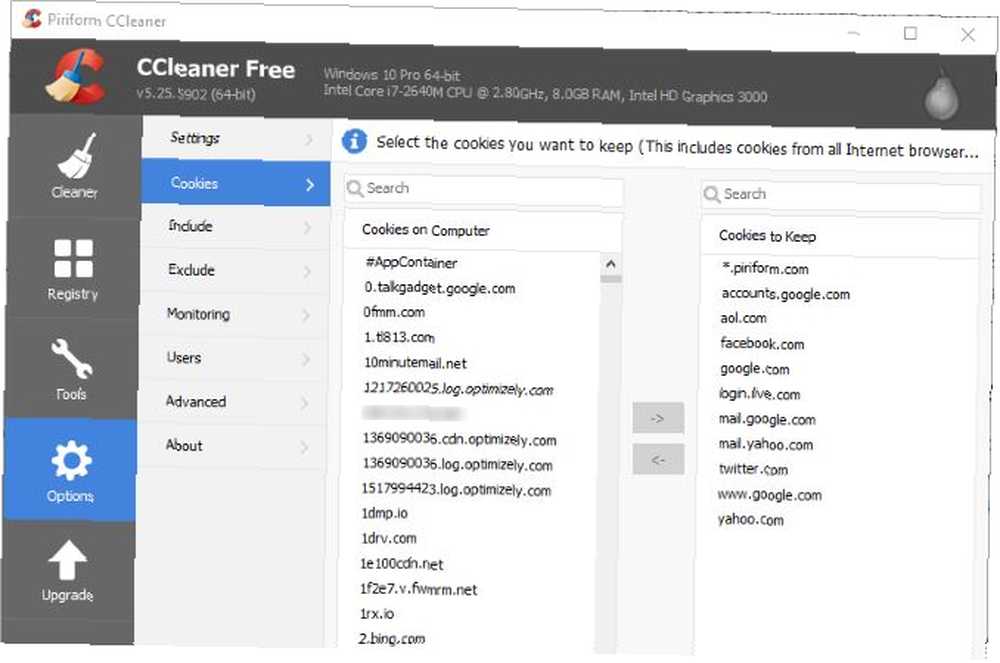
Task: Select www.google.com in keep list
Action: pyautogui.click(x=769, y=495)
